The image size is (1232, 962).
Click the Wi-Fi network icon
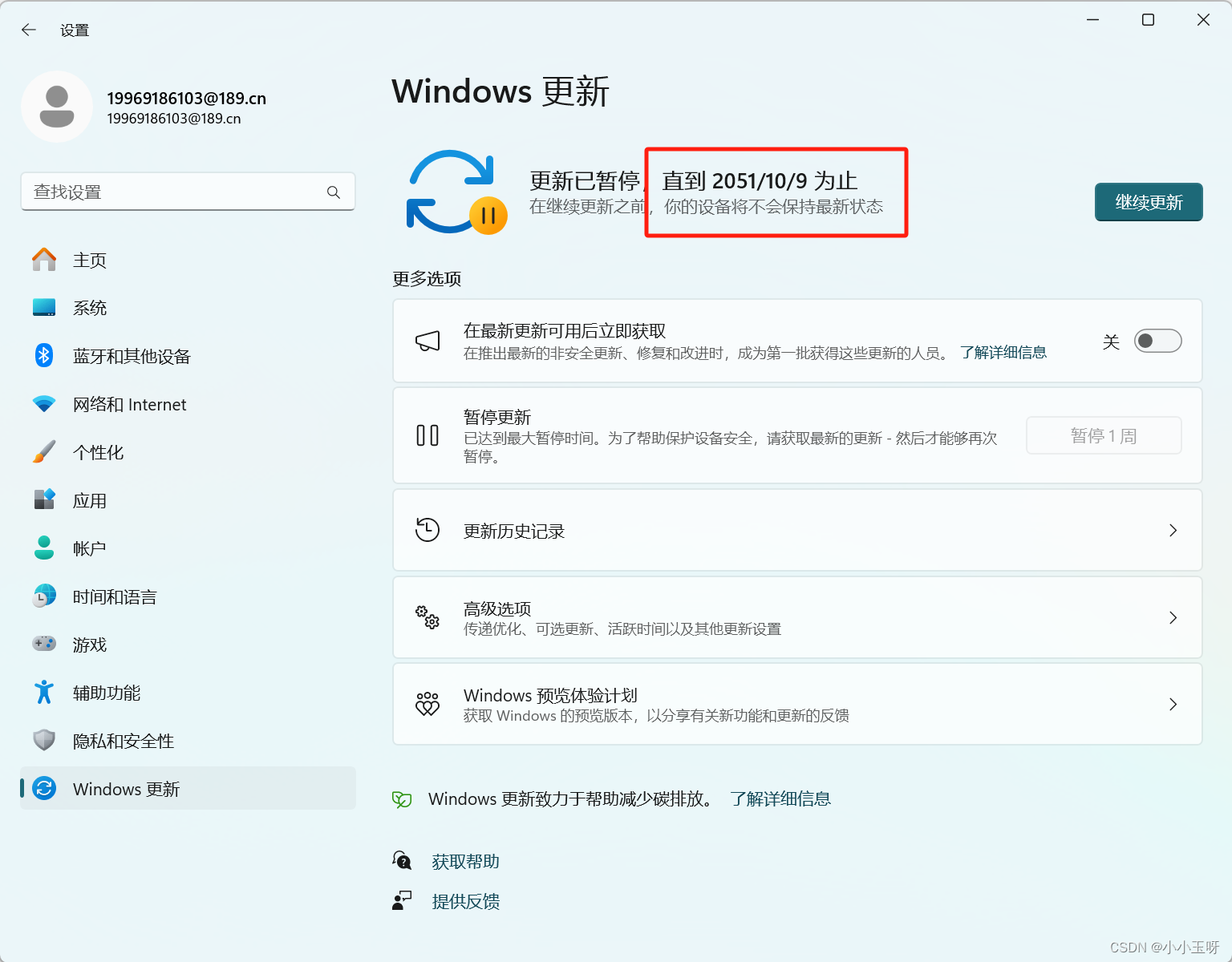click(x=44, y=404)
